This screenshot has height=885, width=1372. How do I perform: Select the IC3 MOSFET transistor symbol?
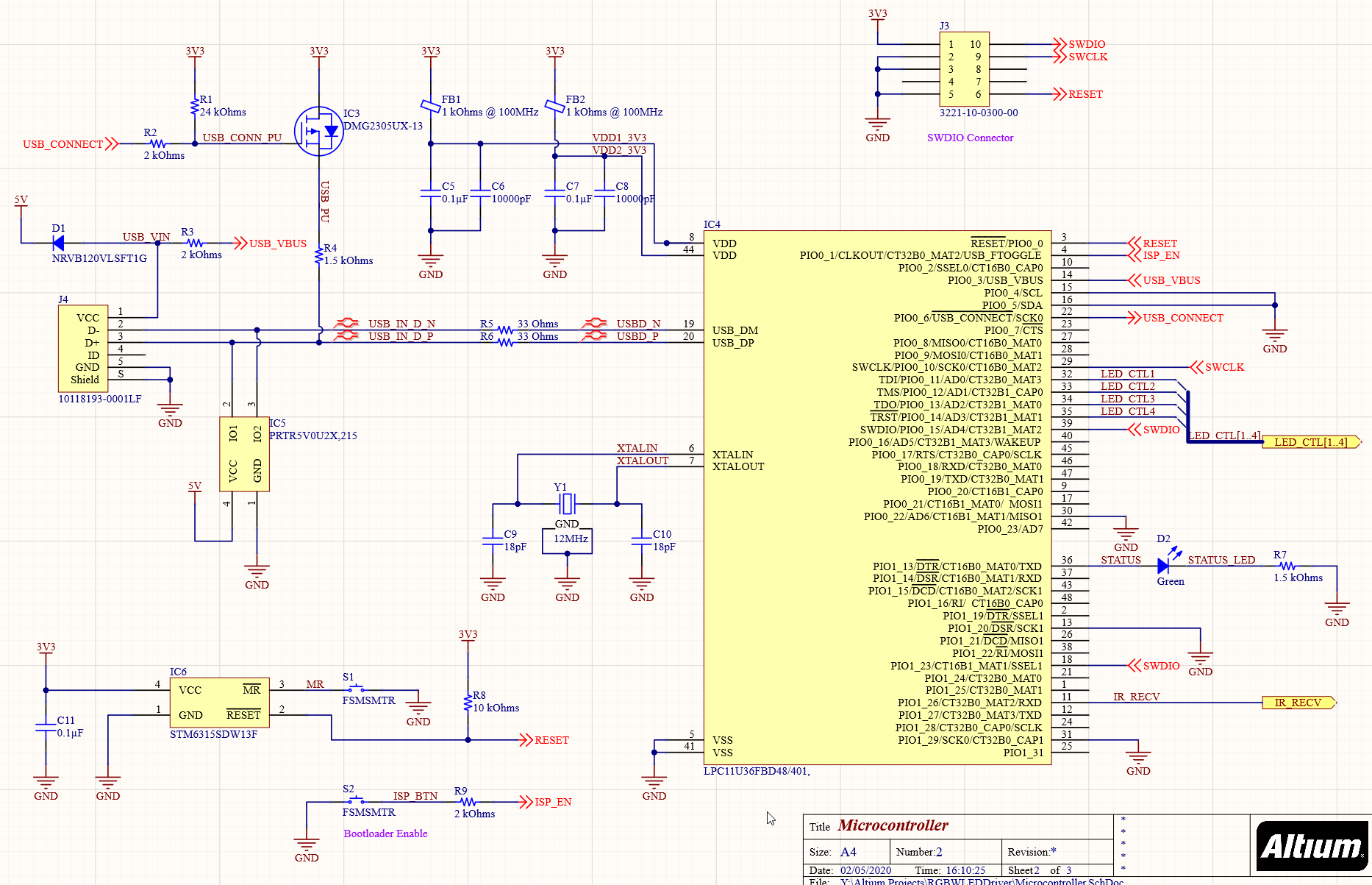[x=319, y=132]
